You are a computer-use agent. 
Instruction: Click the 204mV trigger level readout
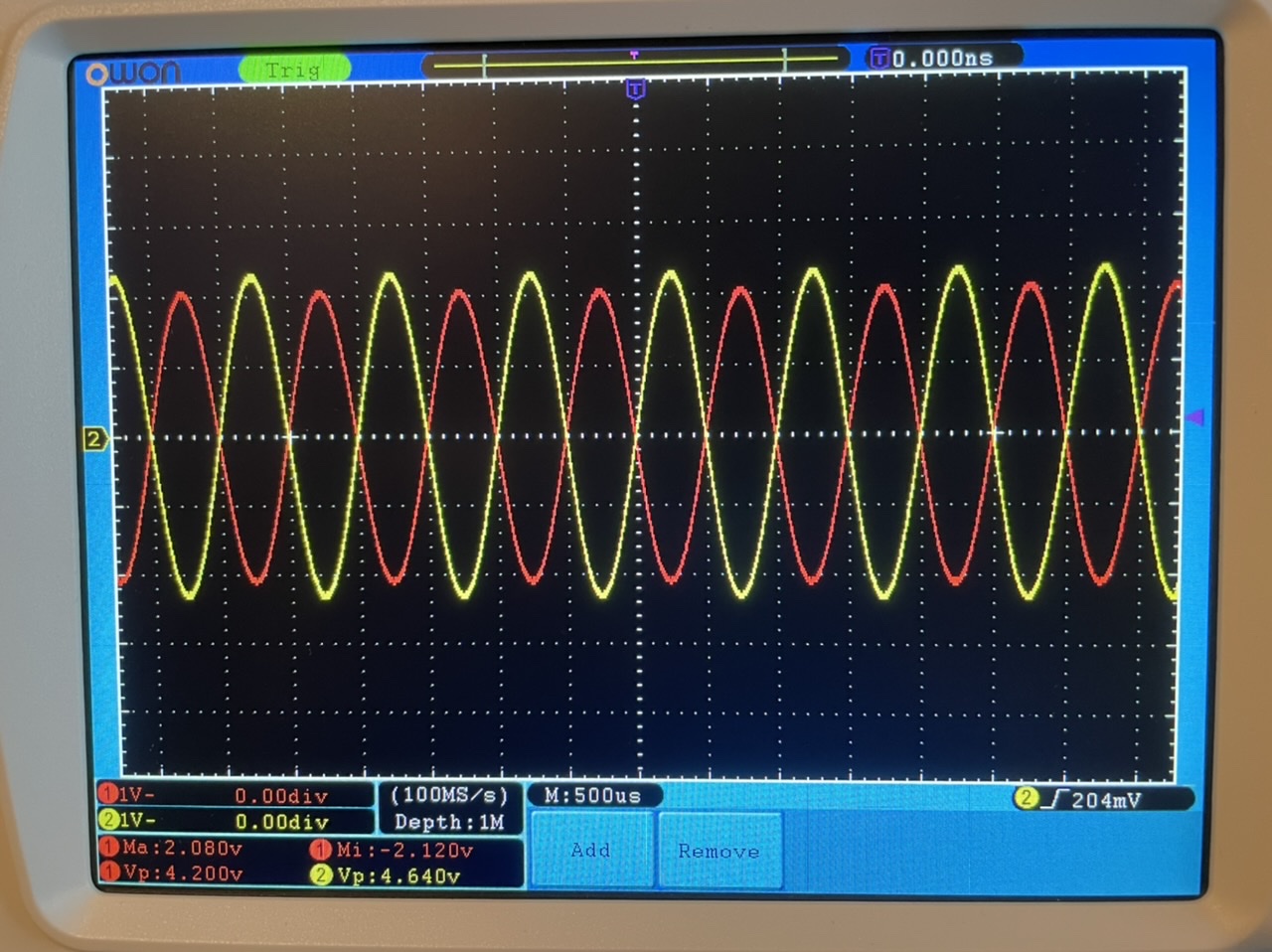(x=1106, y=799)
